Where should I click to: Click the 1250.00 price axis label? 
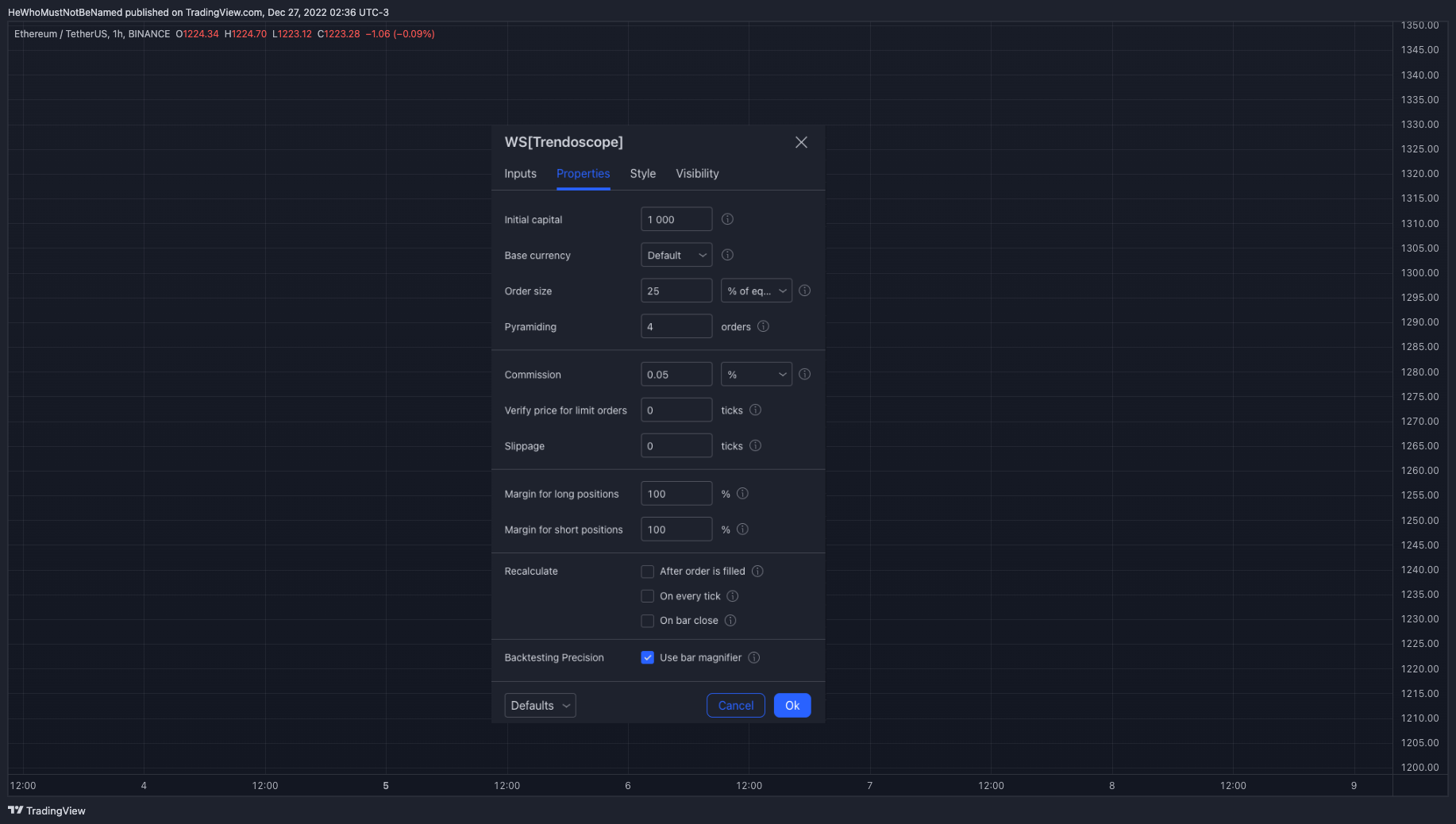coord(1419,520)
